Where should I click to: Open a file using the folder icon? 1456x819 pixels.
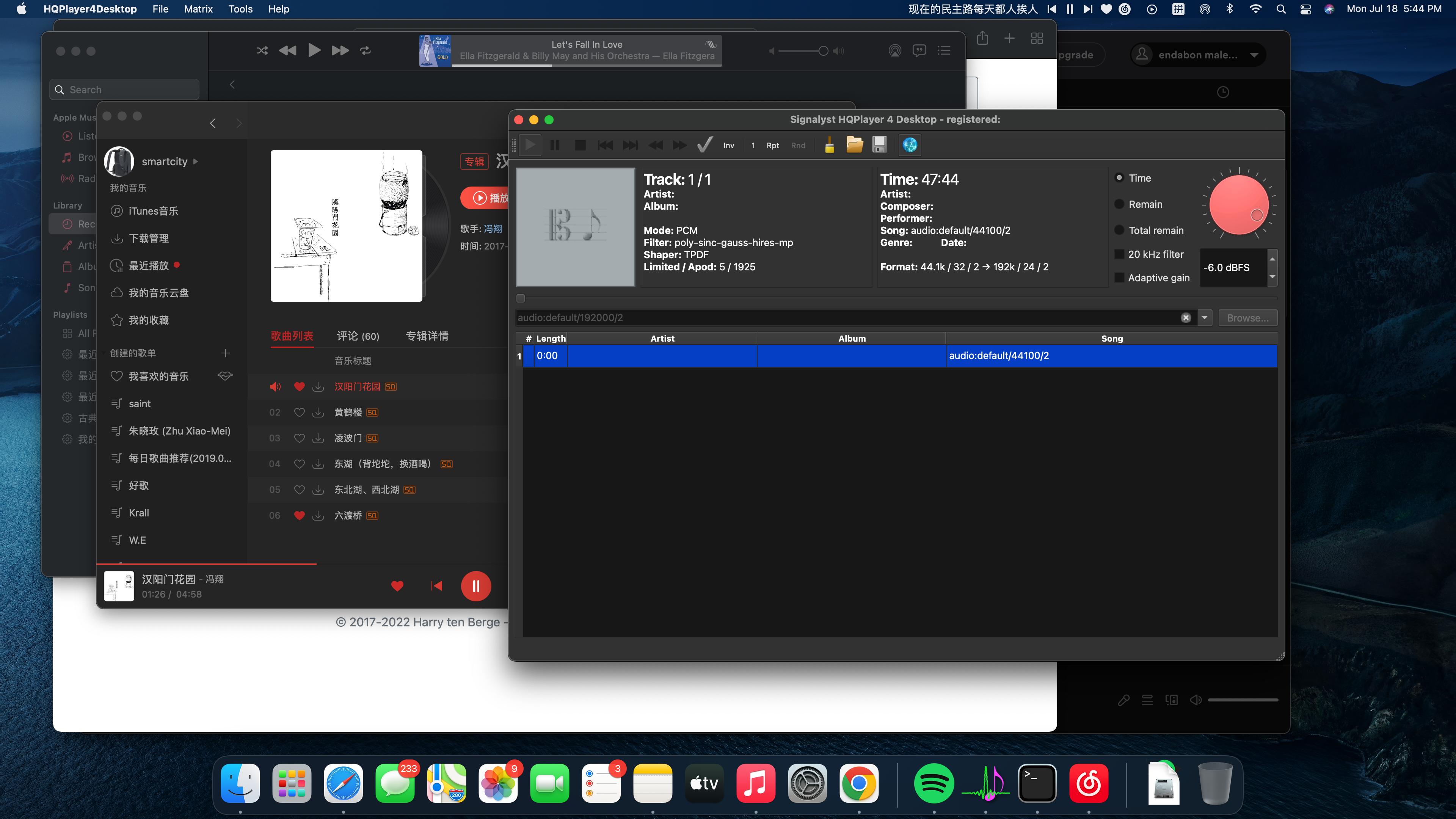click(x=854, y=145)
